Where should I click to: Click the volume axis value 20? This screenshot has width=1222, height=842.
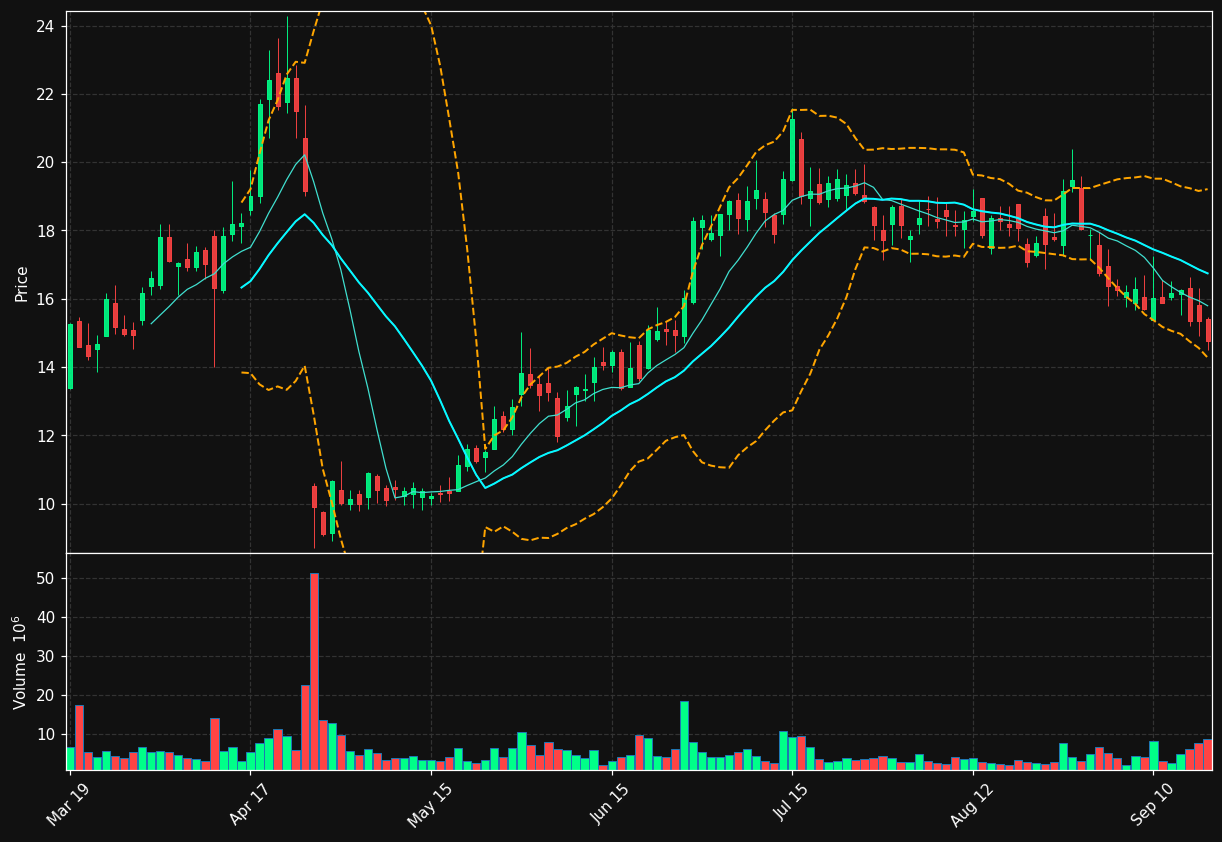(44, 696)
